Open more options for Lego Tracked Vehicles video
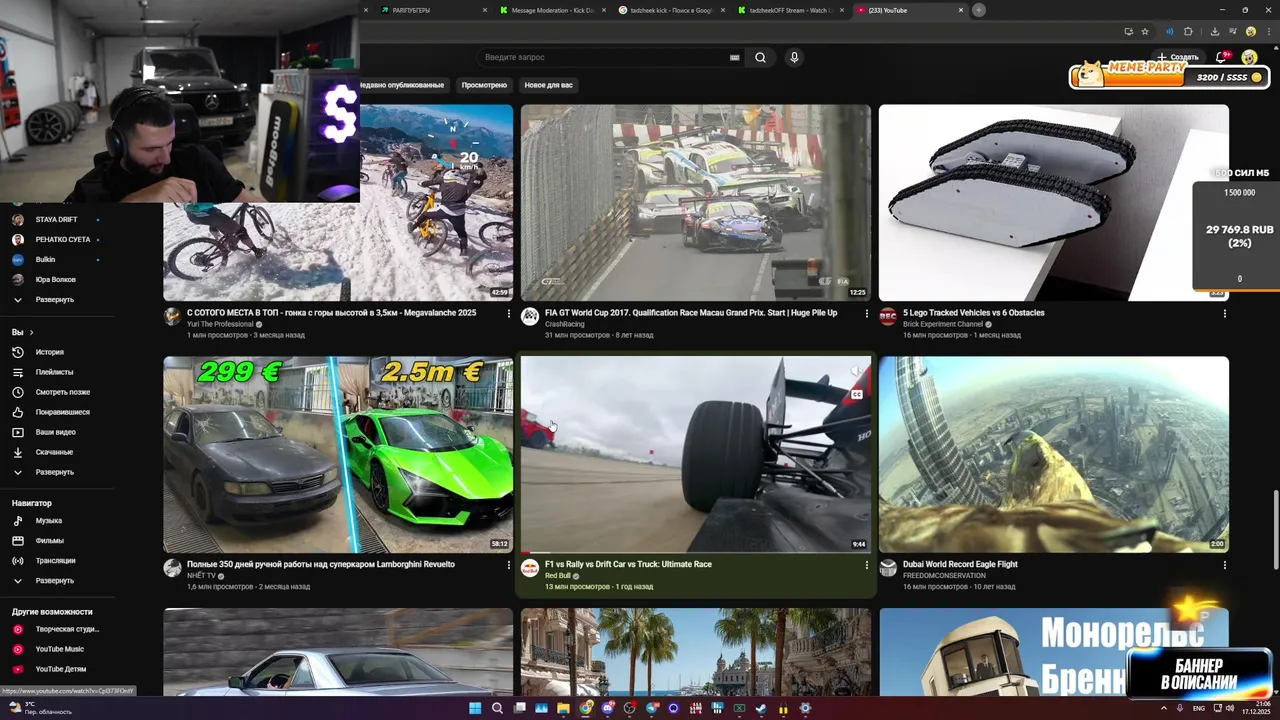Screen dimensions: 1280x720 [x=1224, y=313]
